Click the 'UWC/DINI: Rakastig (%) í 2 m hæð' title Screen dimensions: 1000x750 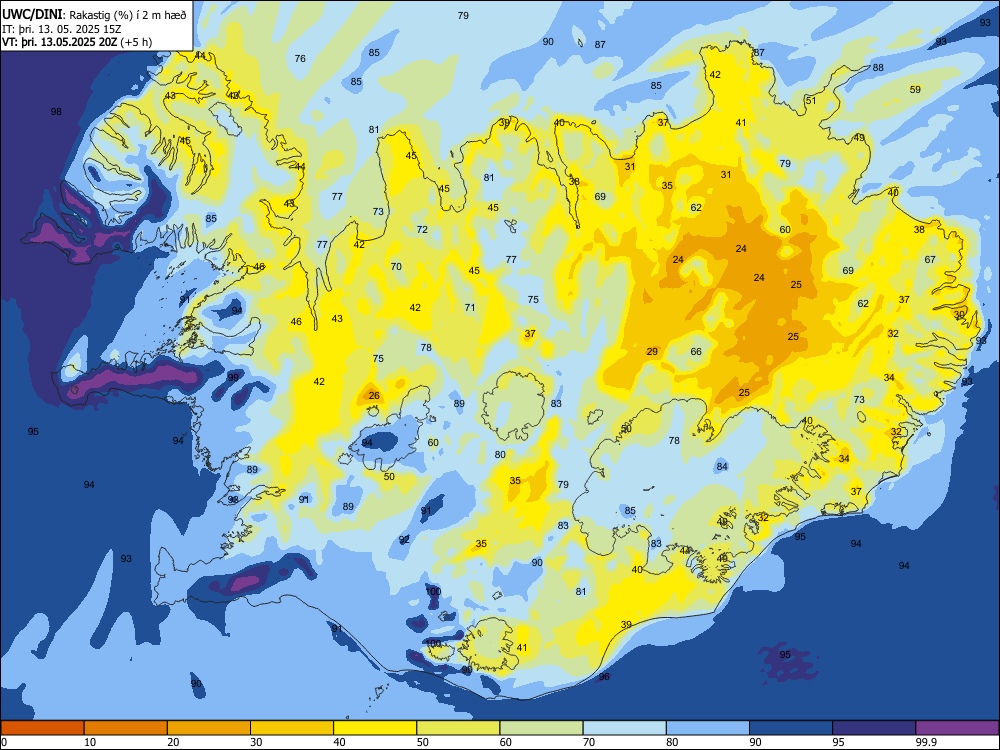(x=94, y=15)
